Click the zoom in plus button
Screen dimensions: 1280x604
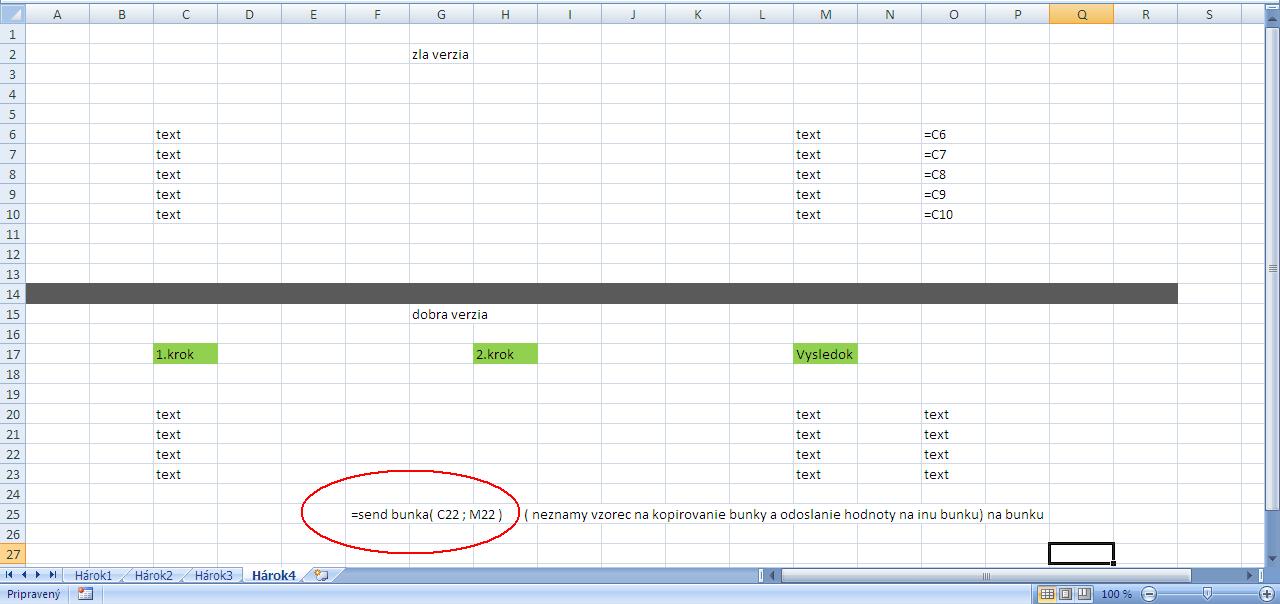(x=1267, y=594)
